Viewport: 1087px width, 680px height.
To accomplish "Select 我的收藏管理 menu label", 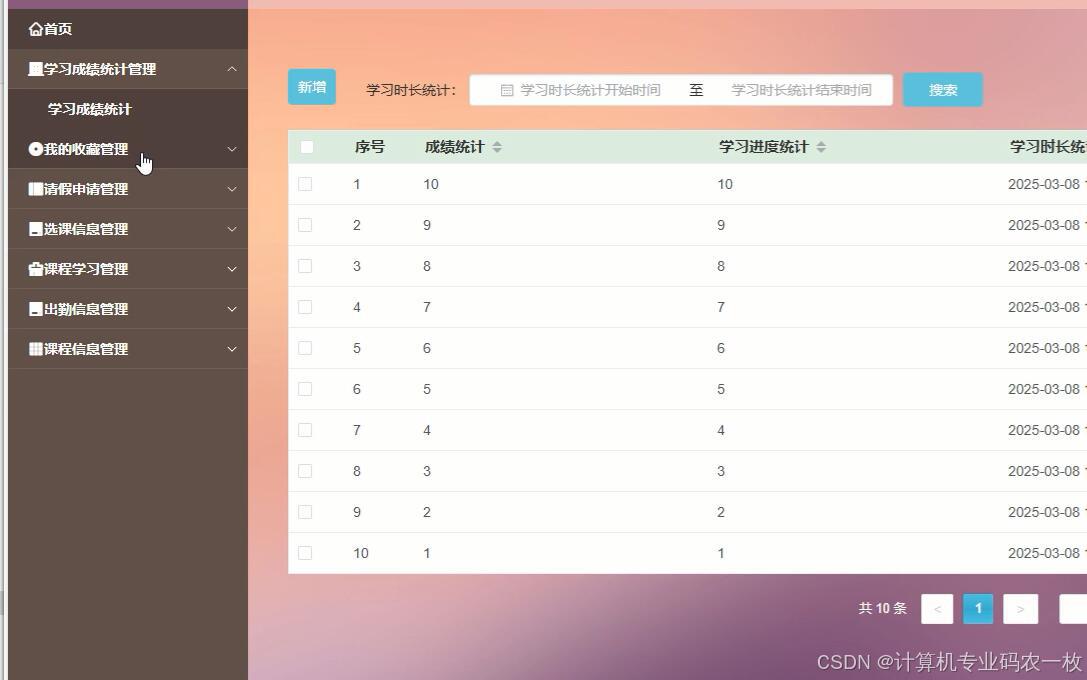I will 86,149.
